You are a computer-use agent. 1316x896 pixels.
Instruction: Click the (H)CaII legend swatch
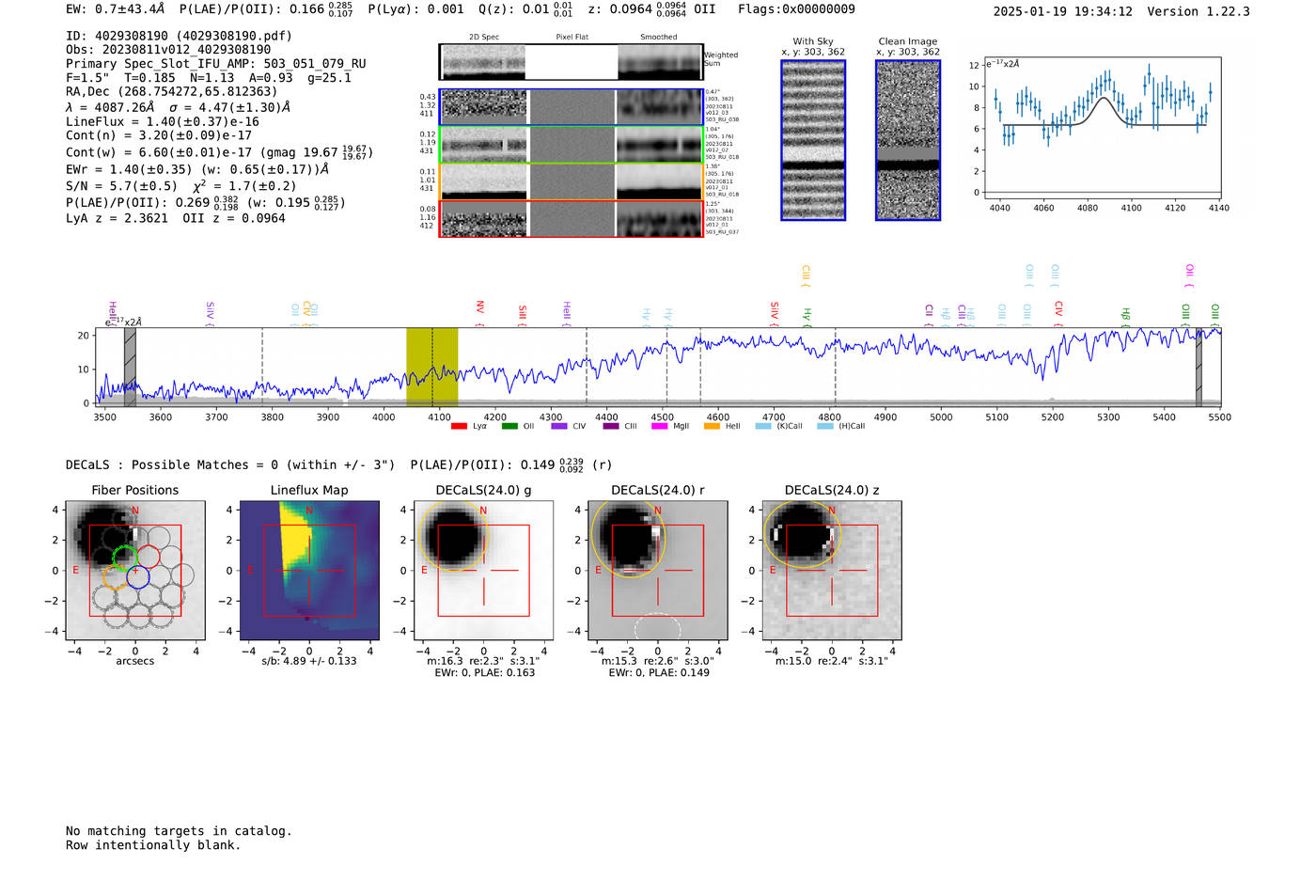pos(825,426)
